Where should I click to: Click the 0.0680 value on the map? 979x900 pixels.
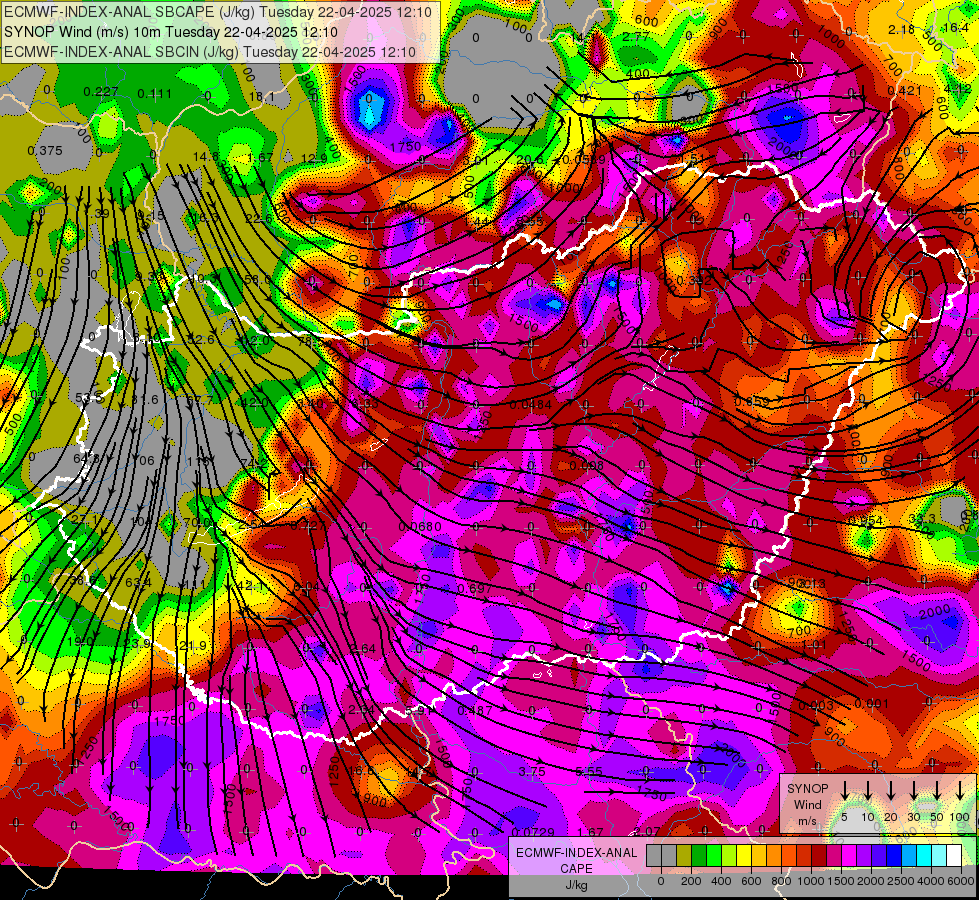(x=420, y=527)
